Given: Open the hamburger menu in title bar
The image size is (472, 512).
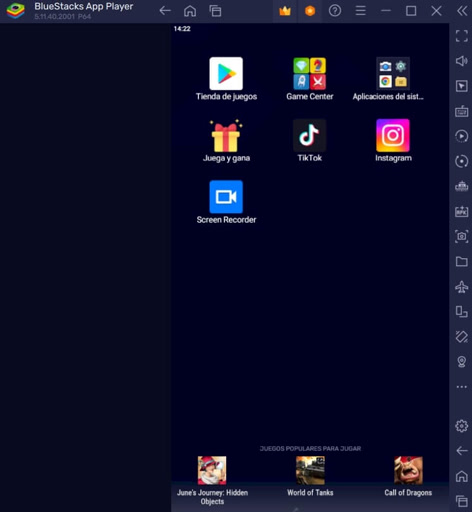Looking at the screenshot, I should coord(360,11).
